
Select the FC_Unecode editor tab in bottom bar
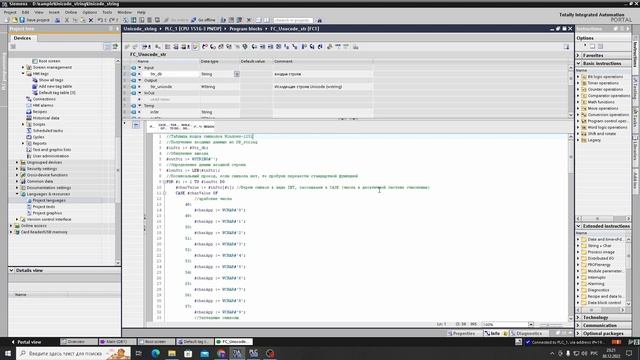coord(234,342)
